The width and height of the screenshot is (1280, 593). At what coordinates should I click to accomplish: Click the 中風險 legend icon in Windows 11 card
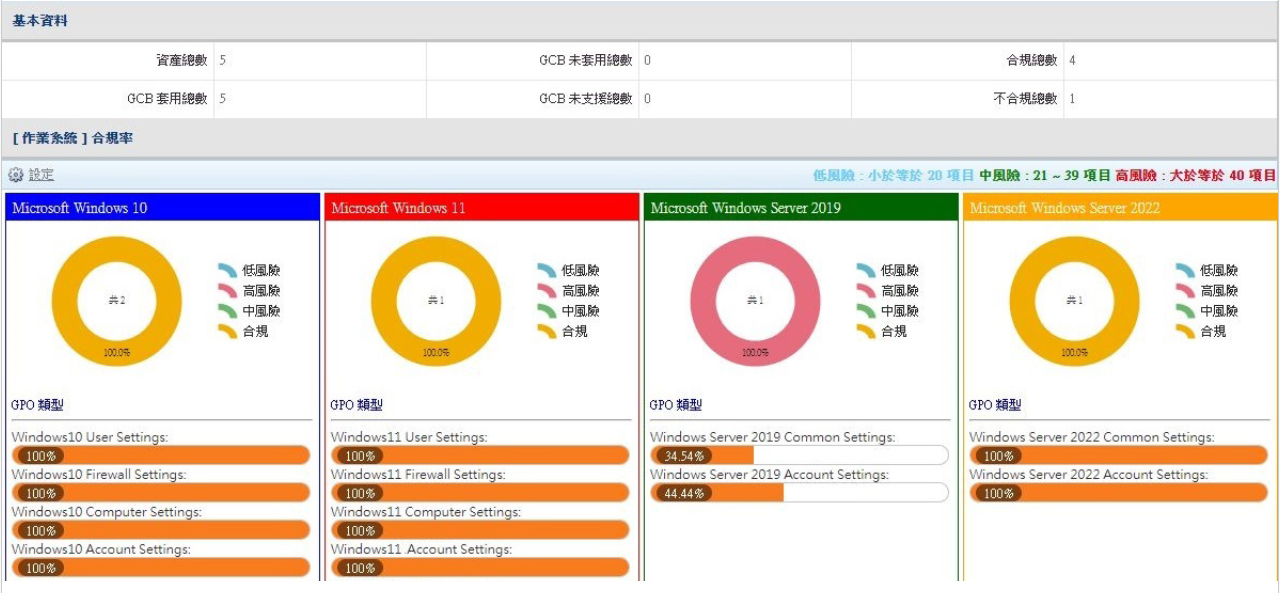(x=547, y=311)
